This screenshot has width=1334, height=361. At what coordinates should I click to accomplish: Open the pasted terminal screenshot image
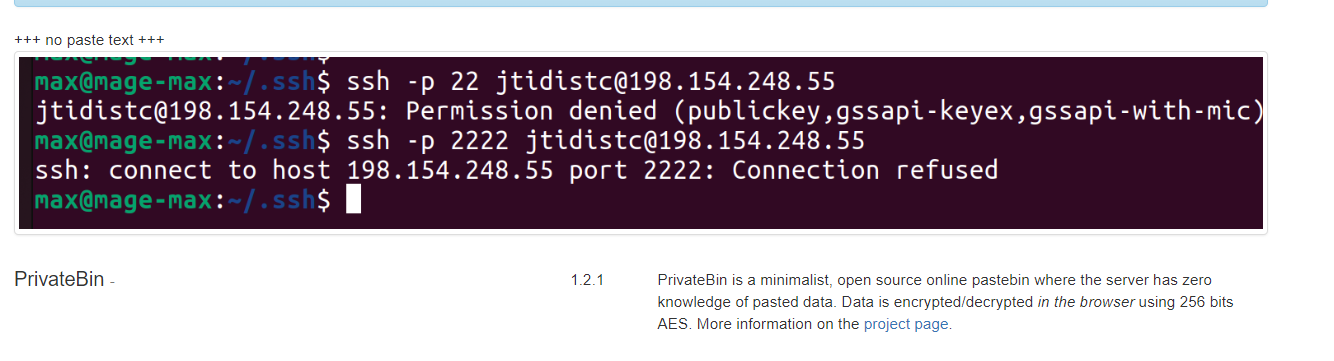click(641, 143)
